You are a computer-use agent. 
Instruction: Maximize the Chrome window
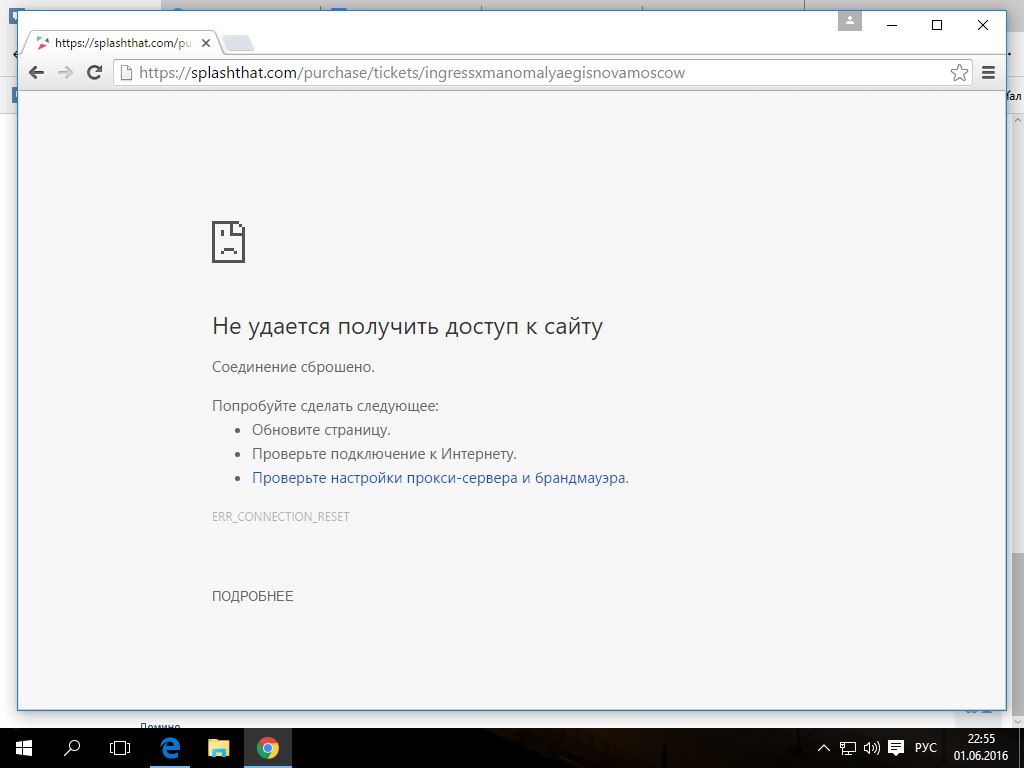coord(936,25)
